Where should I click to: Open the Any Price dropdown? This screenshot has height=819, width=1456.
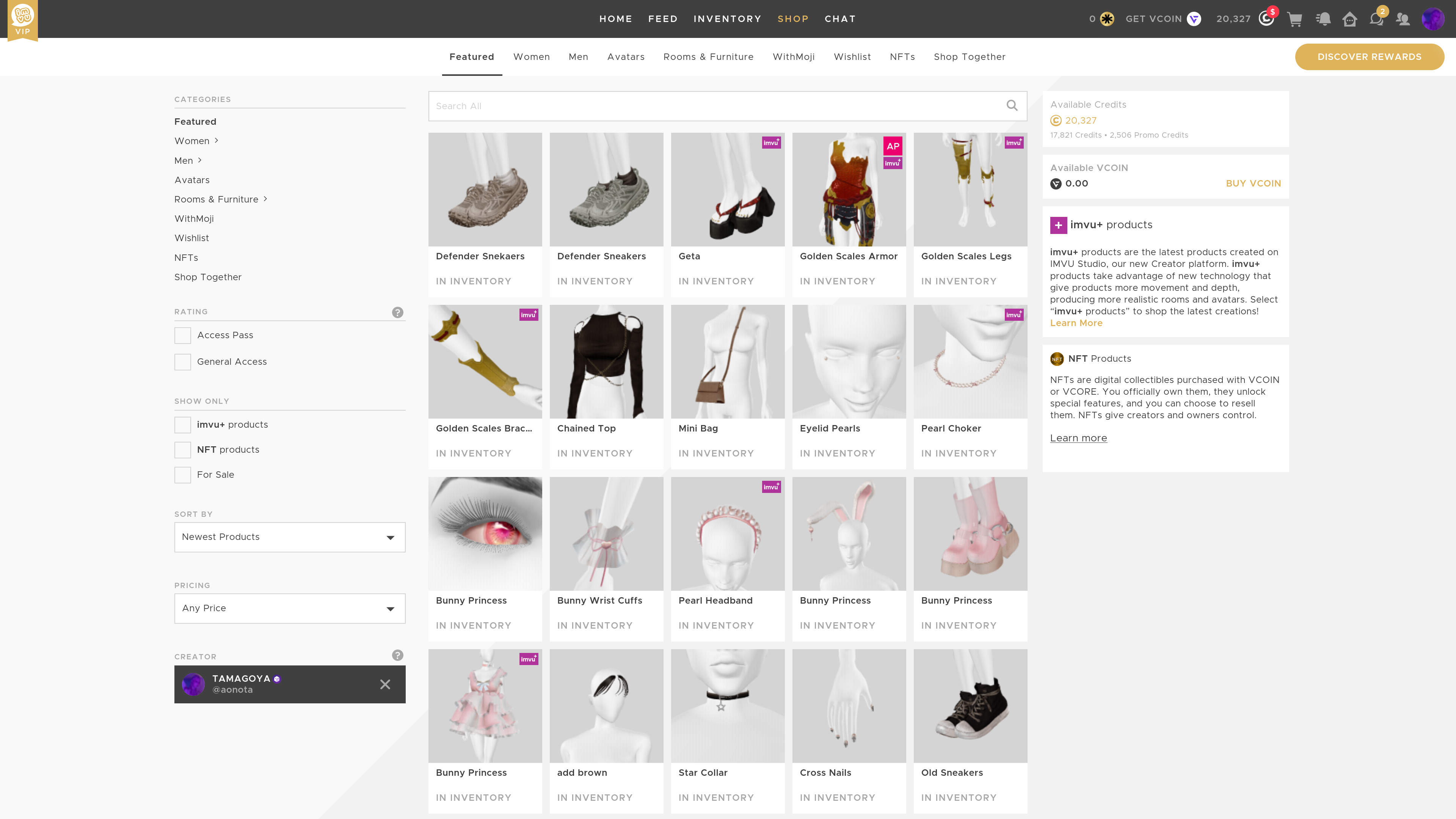(x=289, y=608)
